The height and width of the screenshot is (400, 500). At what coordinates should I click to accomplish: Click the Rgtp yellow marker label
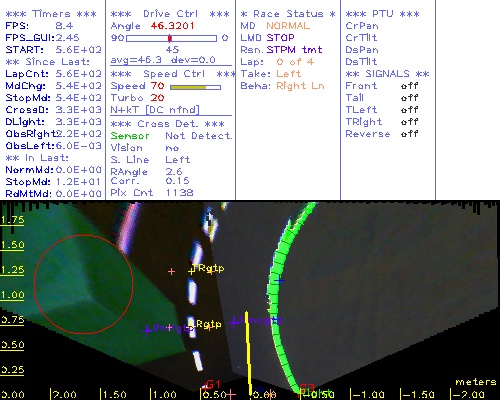coord(209,324)
